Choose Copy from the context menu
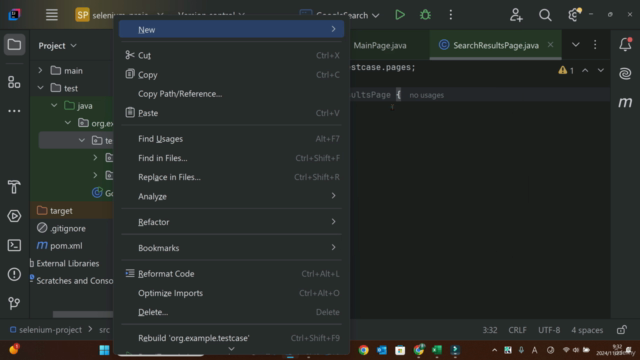 coord(231,75)
